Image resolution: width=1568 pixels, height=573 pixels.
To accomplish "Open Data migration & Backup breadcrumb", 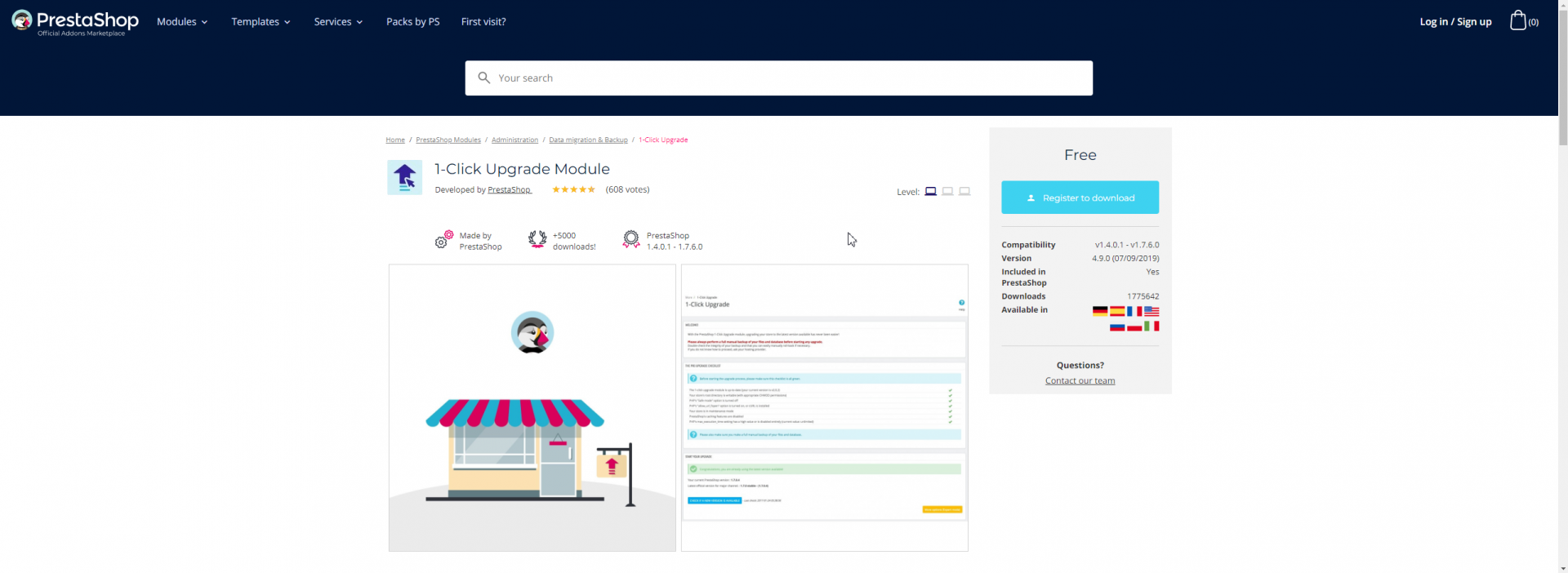I will click(x=588, y=140).
